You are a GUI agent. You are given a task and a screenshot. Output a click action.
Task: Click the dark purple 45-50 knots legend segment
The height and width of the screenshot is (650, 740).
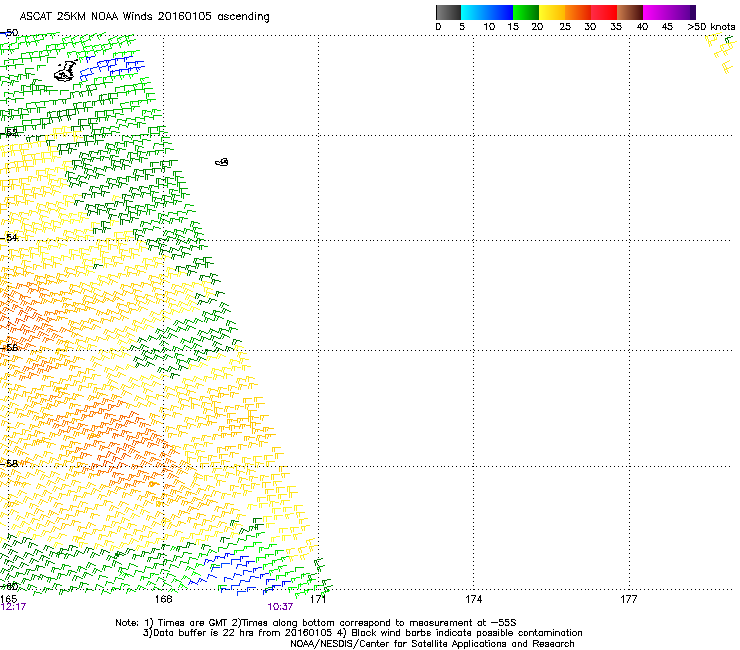coord(682,12)
